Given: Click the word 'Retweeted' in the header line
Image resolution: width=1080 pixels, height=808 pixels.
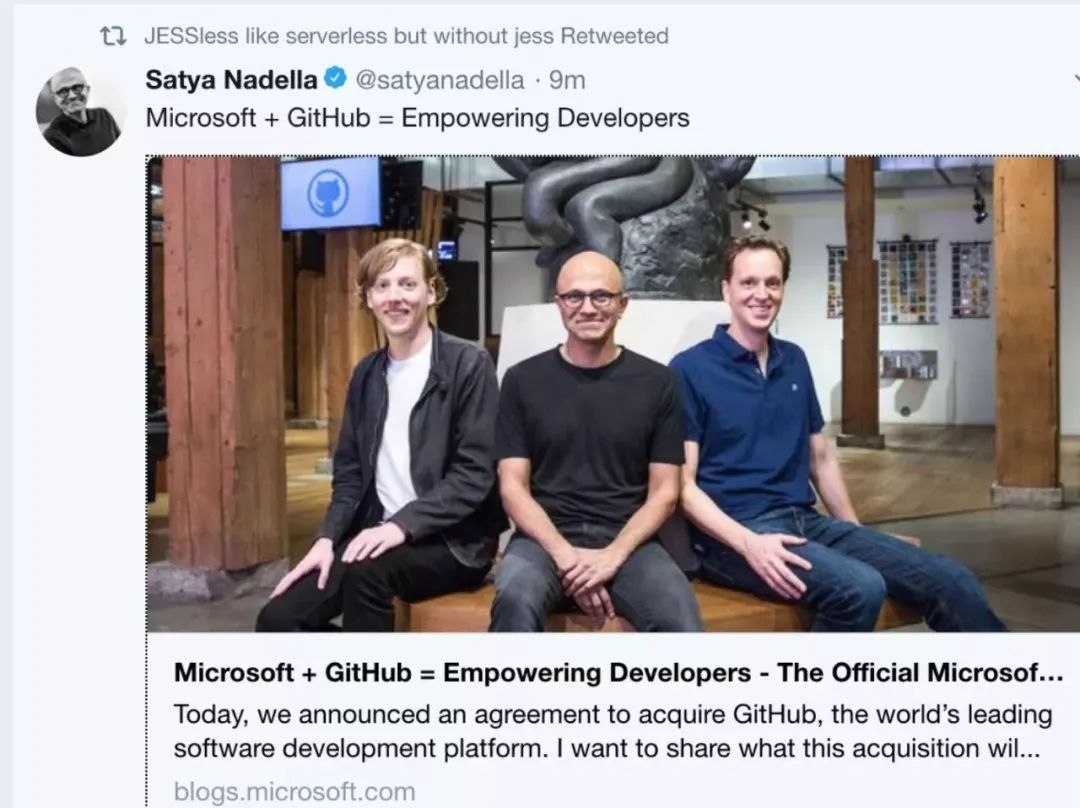Looking at the screenshot, I should pyautogui.click(x=614, y=36).
